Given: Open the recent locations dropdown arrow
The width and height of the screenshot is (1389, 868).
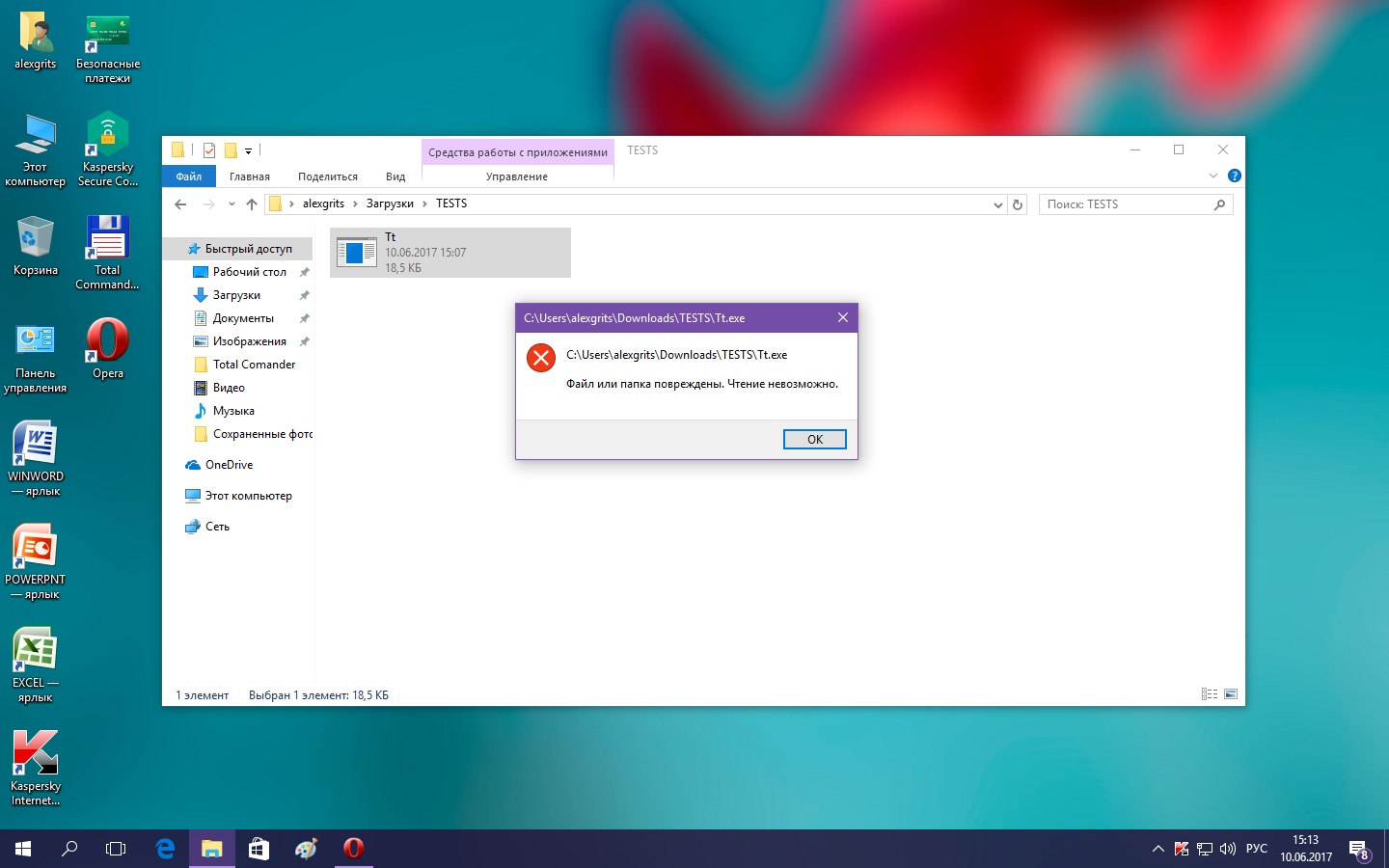Looking at the screenshot, I should 231,204.
